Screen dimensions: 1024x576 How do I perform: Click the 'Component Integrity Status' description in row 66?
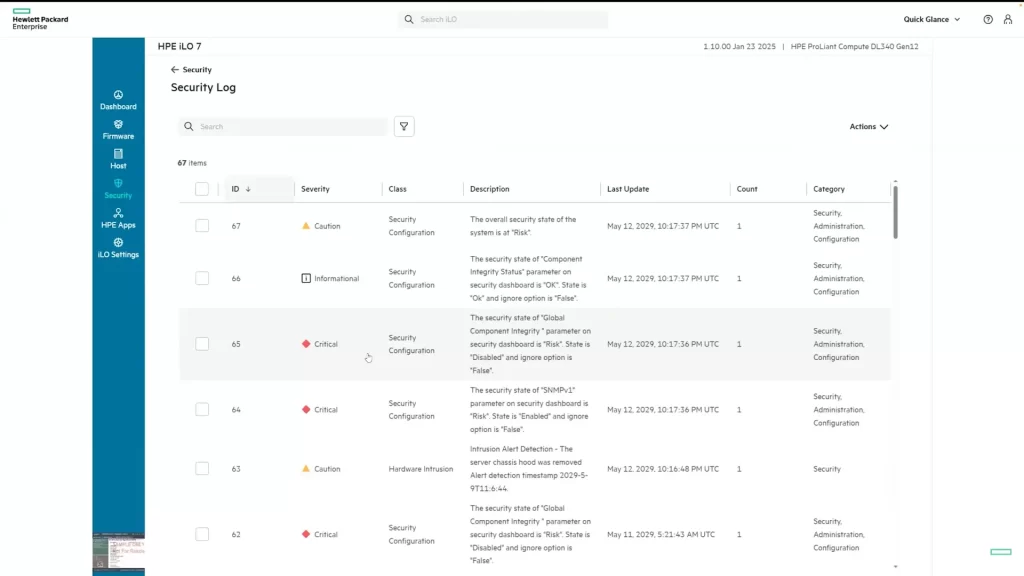pos(530,278)
